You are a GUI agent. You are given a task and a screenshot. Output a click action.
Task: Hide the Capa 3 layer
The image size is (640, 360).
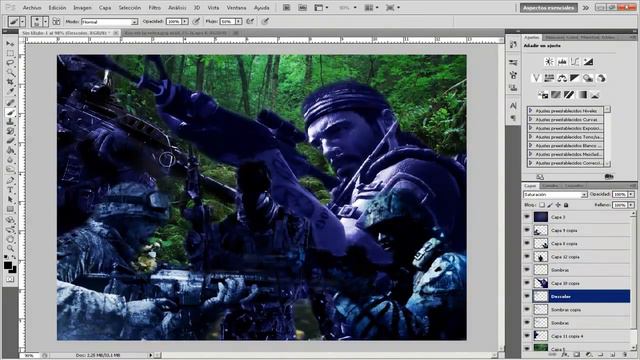(527, 217)
